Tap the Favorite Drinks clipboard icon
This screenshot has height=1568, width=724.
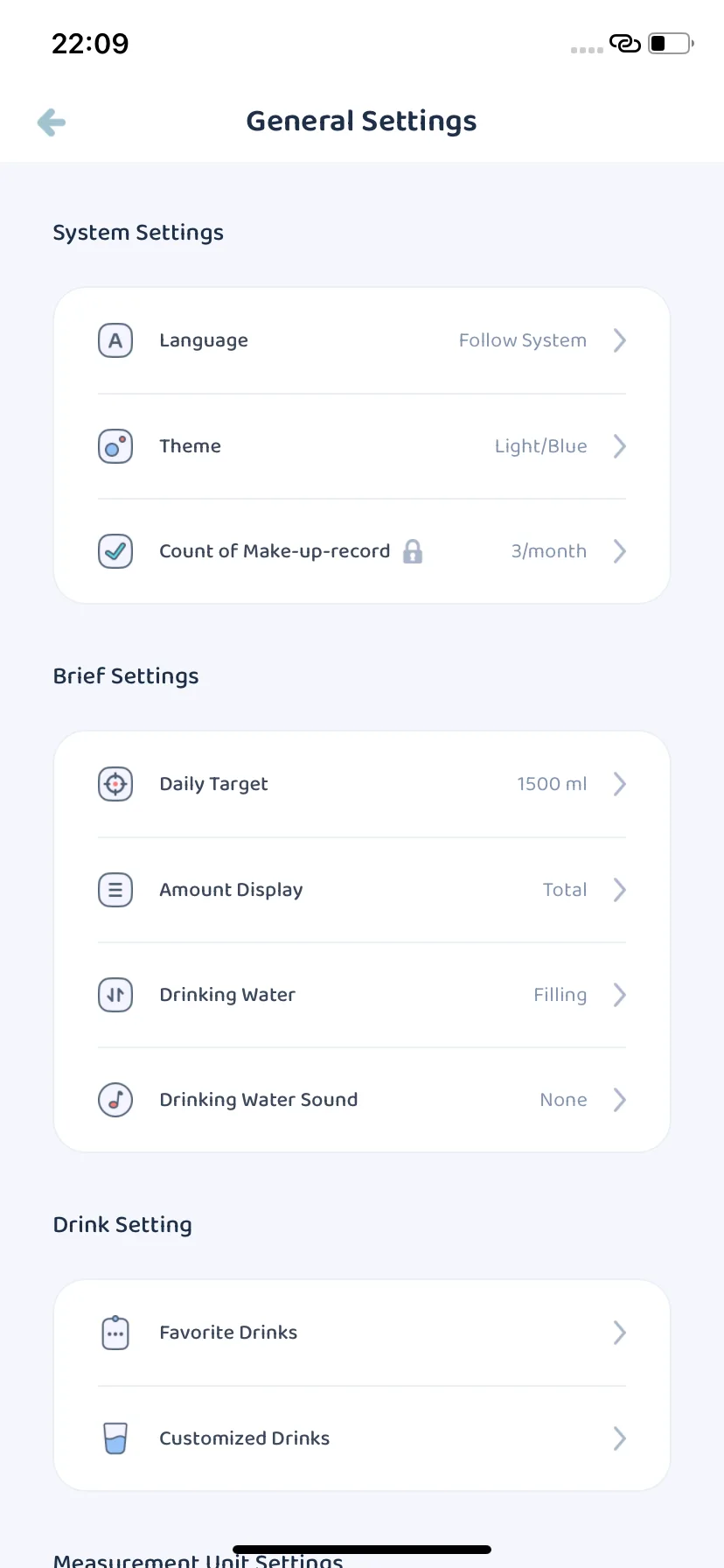115,1333
